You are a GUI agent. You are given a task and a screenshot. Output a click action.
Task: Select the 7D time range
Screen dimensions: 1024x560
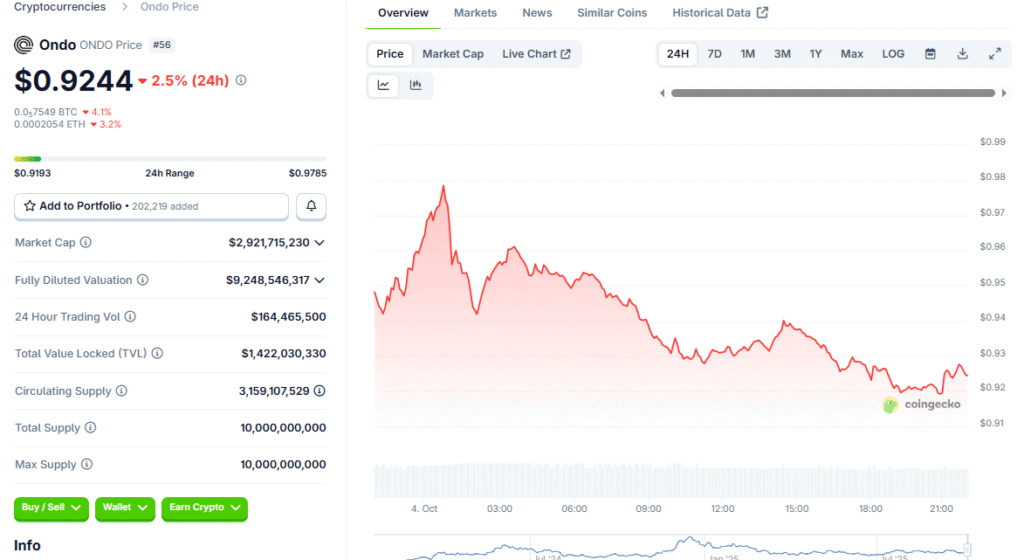tap(714, 54)
